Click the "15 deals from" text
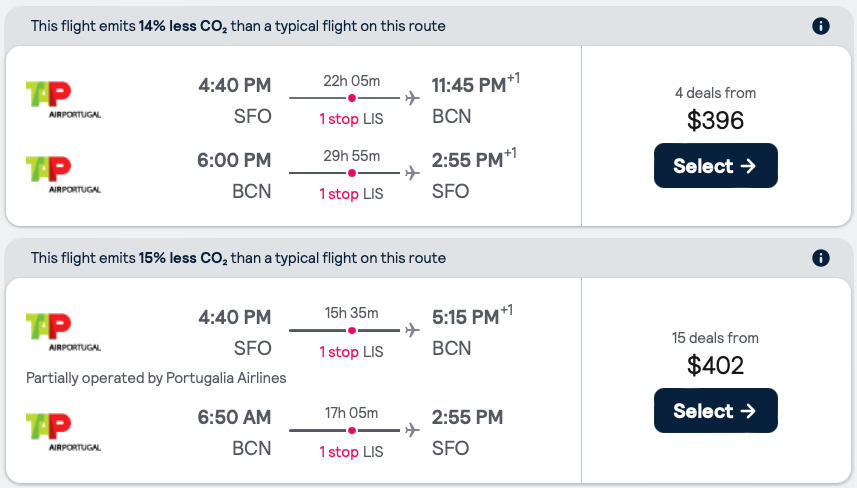 [715, 338]
